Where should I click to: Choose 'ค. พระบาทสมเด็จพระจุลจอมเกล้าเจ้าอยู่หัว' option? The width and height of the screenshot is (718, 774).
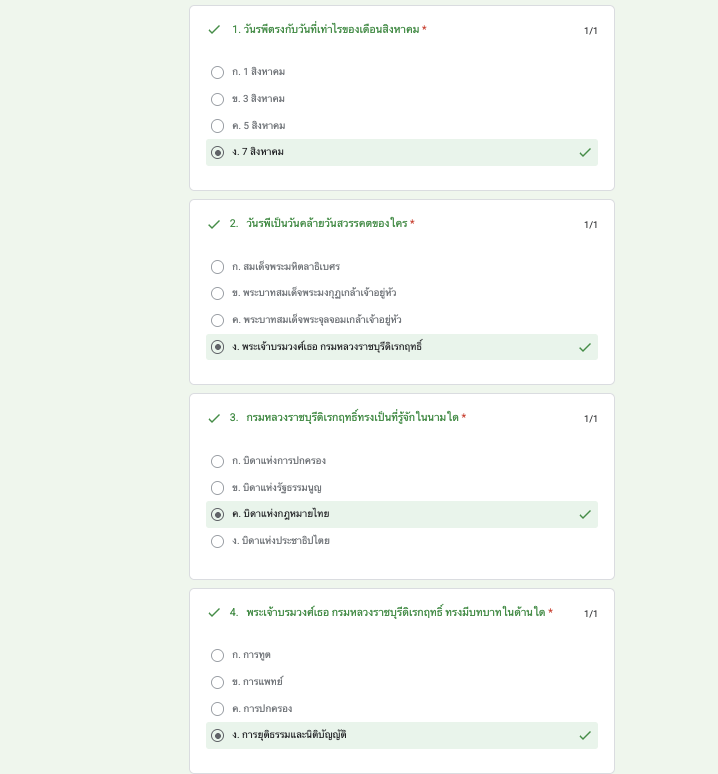pyautogui.click(x=218, y=320)
